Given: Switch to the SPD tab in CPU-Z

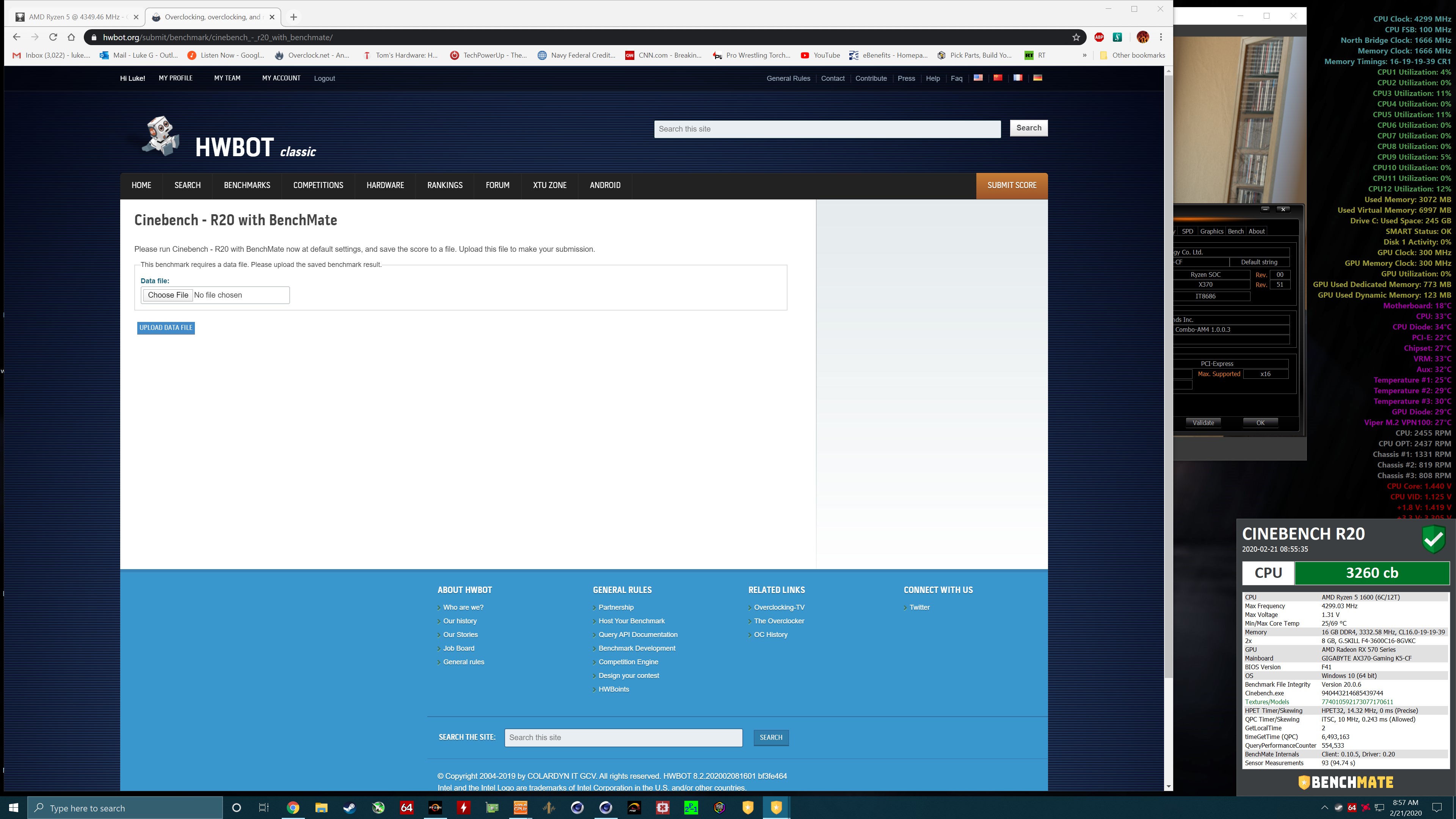Looking at the screenshot, I should (x=1188, y=231).
